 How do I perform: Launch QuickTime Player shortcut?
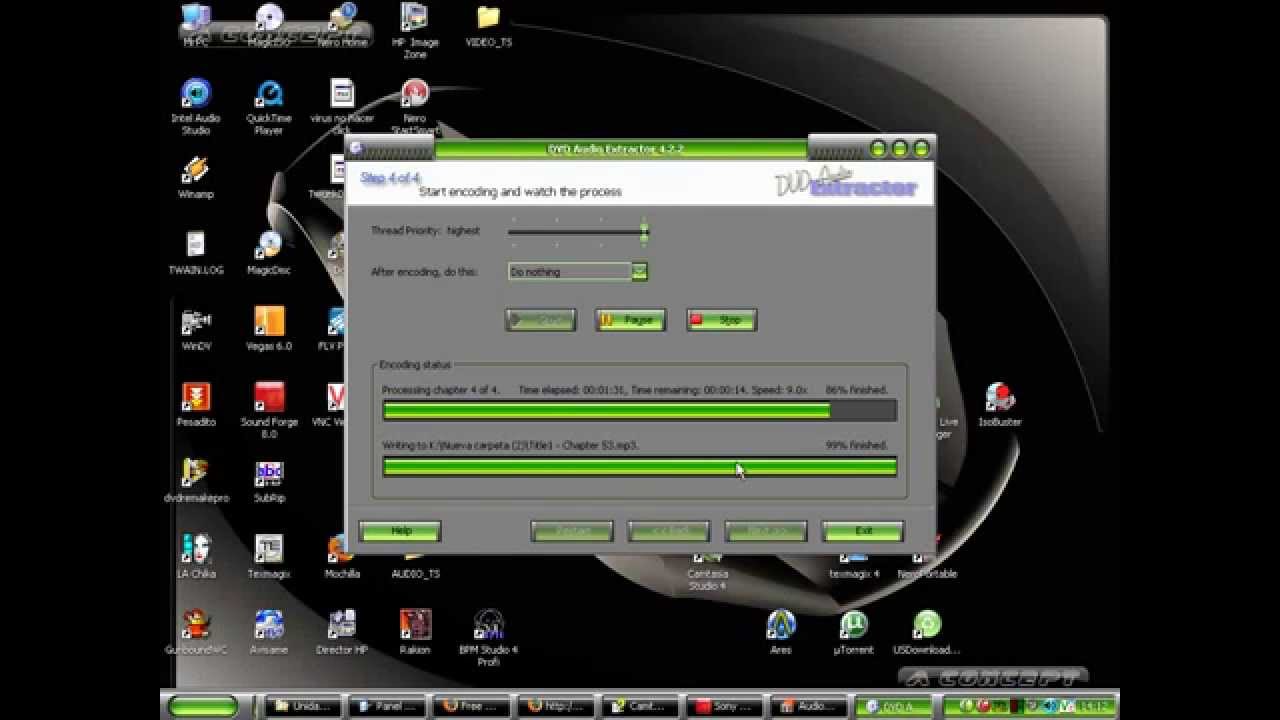click(x=268, y=107)
